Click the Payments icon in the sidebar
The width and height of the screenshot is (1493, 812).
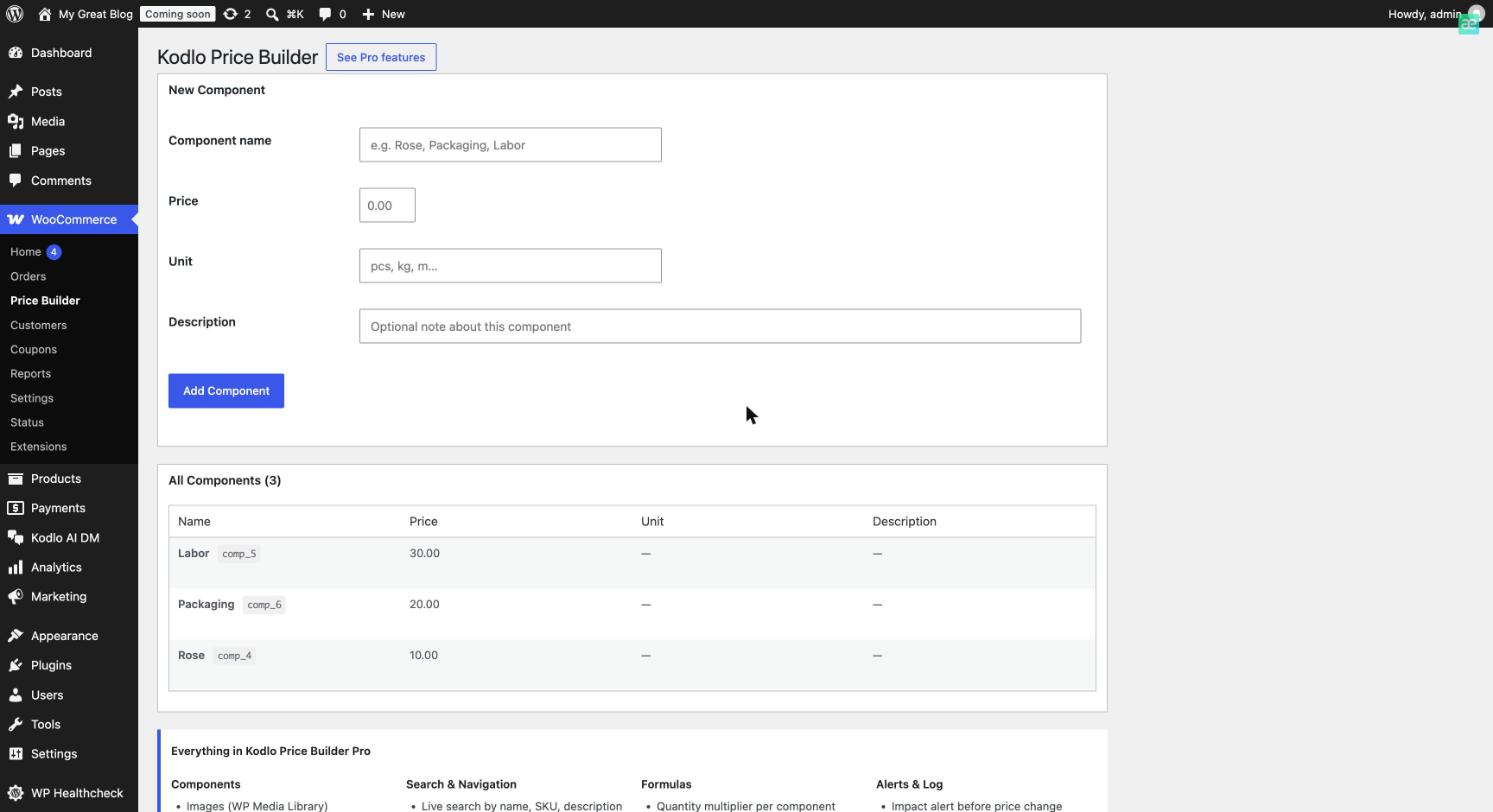pyautogui.click(x=16, y=508)
